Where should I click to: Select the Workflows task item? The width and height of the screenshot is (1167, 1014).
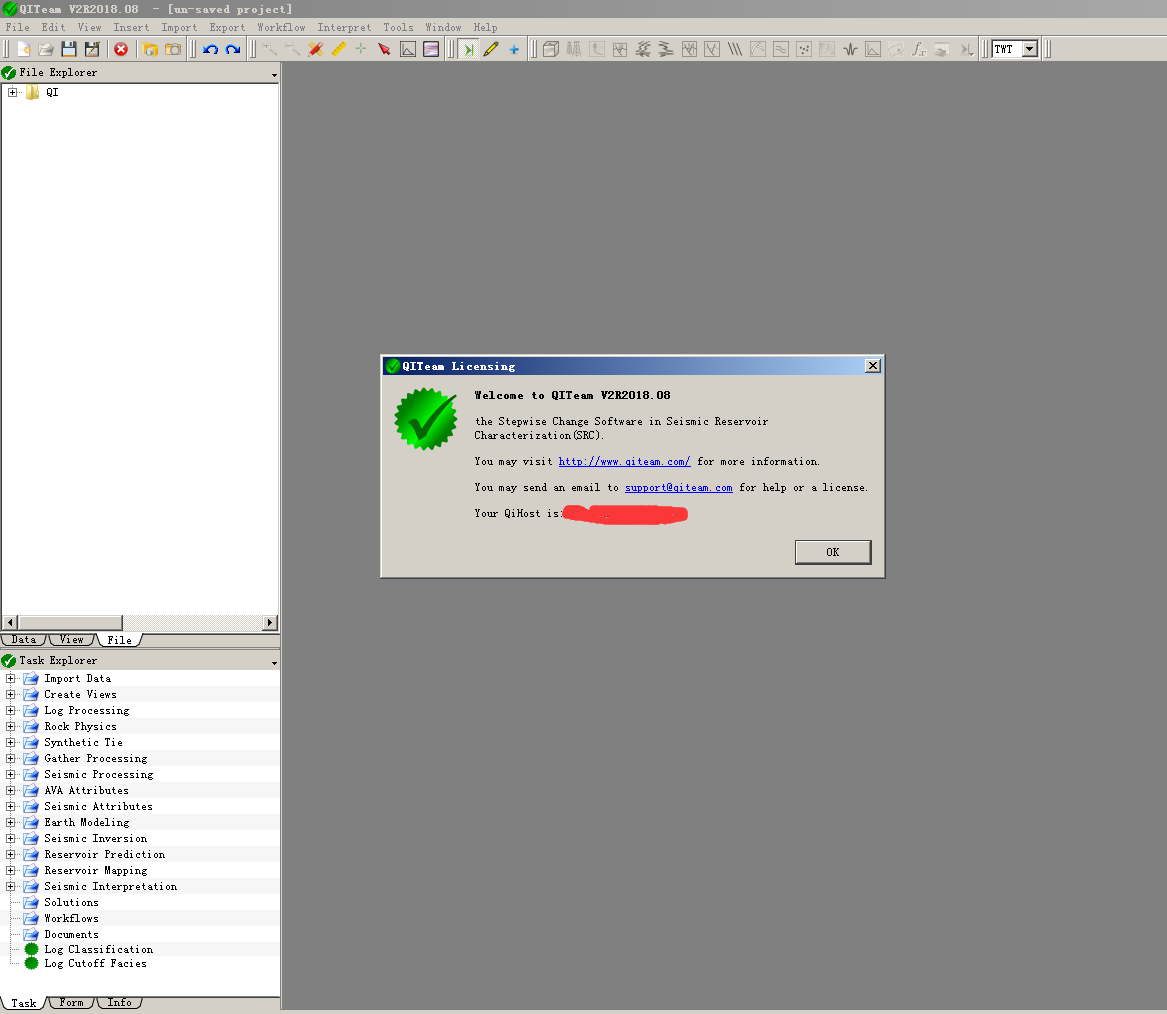(x=71, y=919)
